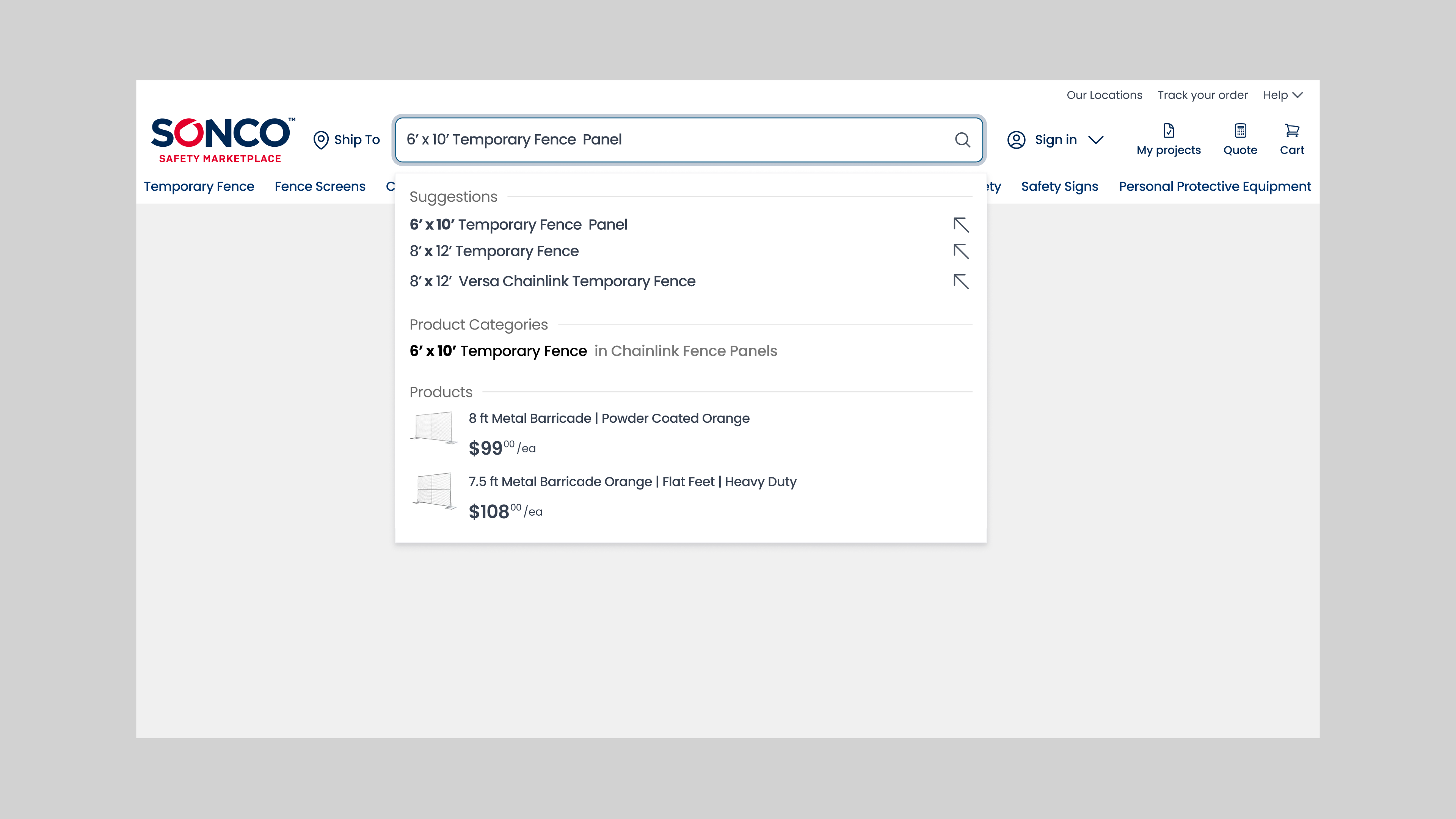Open the Quote calculator icon

[1240, 130]
